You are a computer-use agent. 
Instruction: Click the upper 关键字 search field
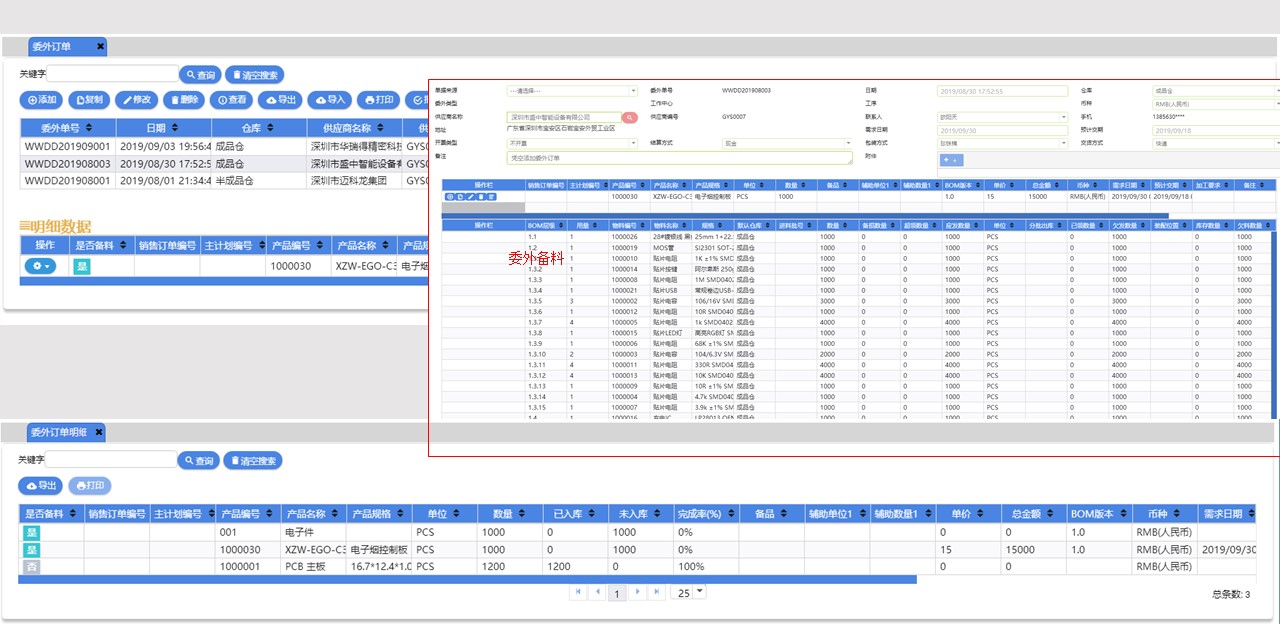(111, 74)
